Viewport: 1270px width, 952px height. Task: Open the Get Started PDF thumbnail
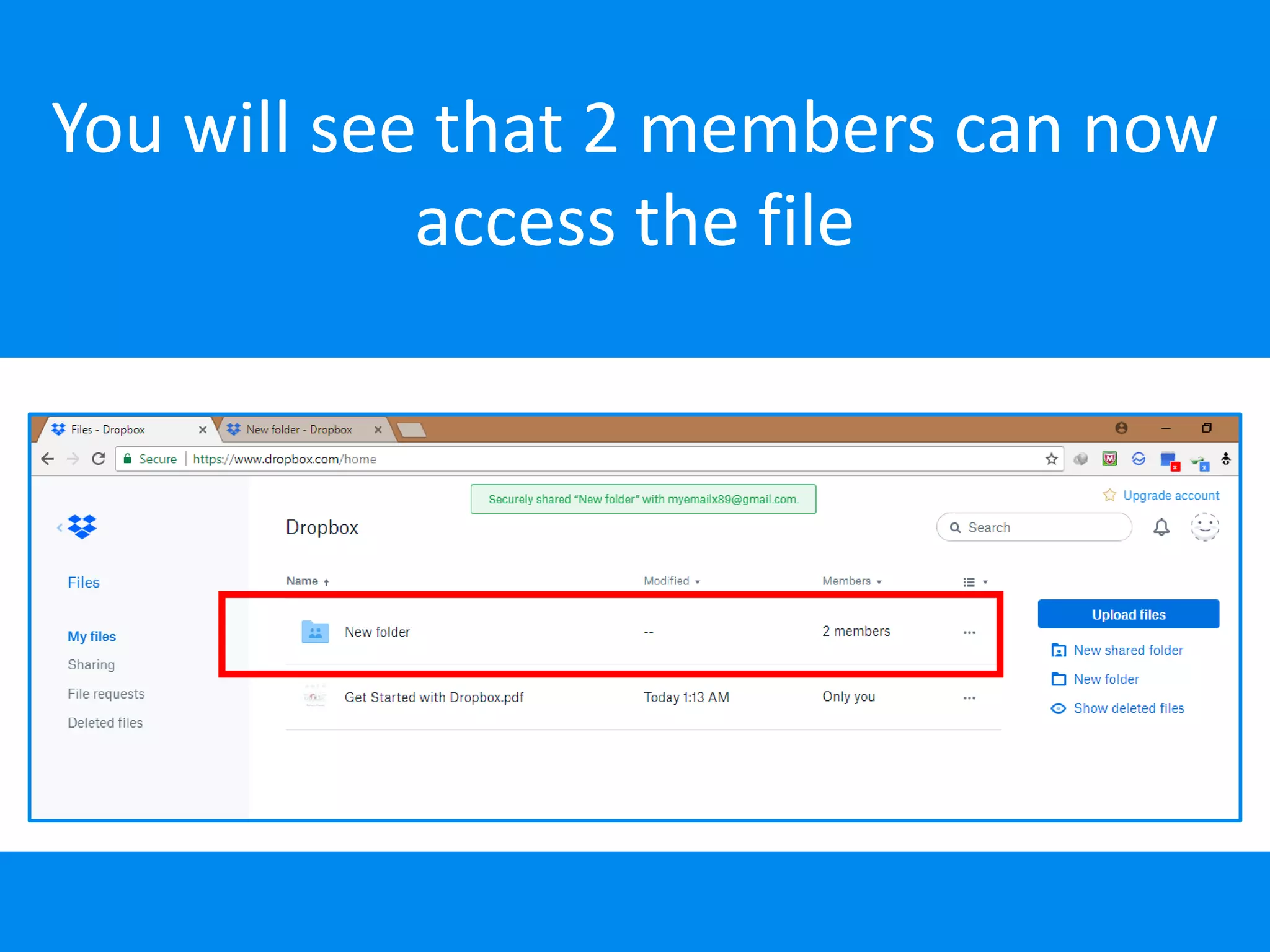tap(315, 697)
